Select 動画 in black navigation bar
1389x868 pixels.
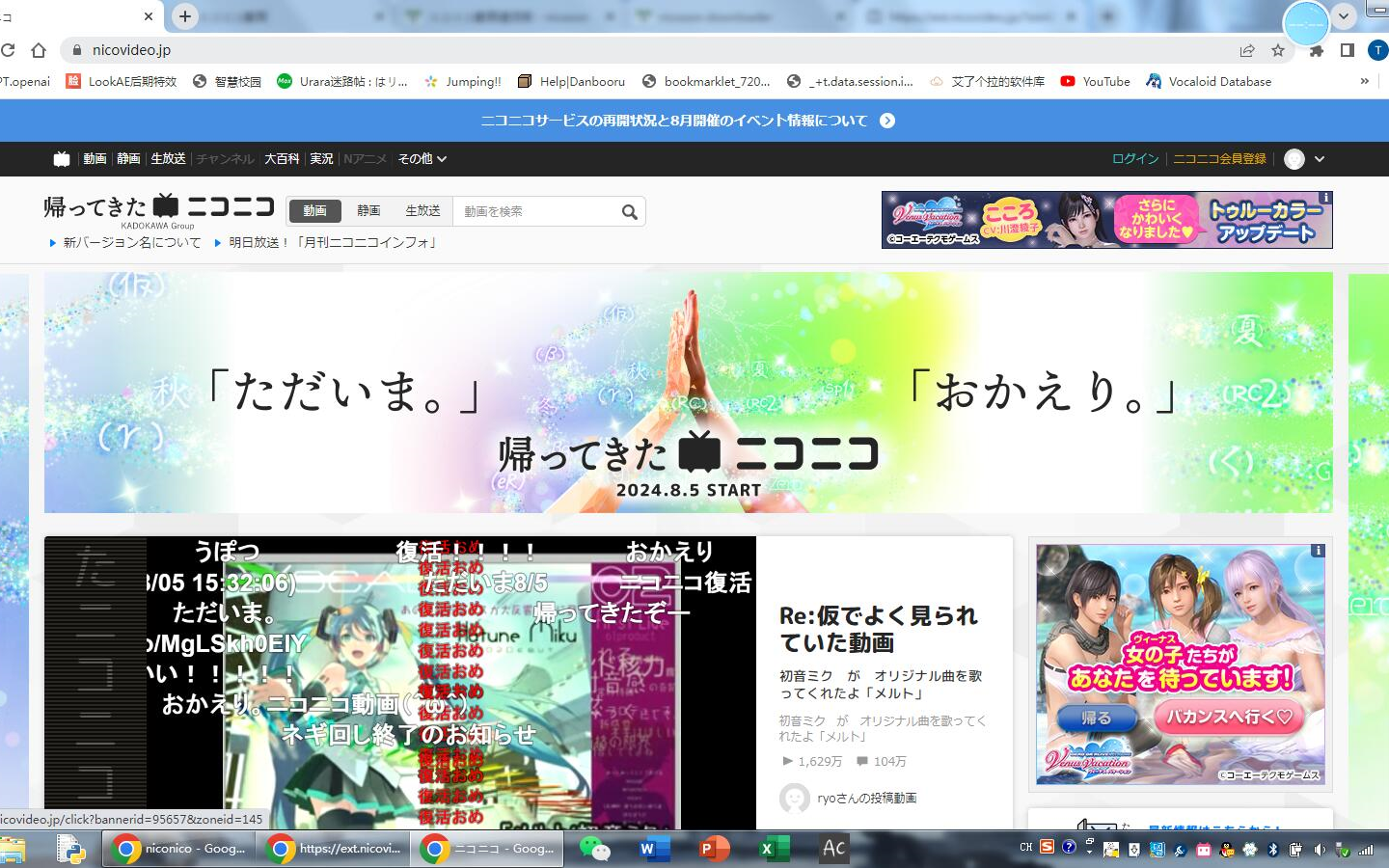click(x=95, y=159)
